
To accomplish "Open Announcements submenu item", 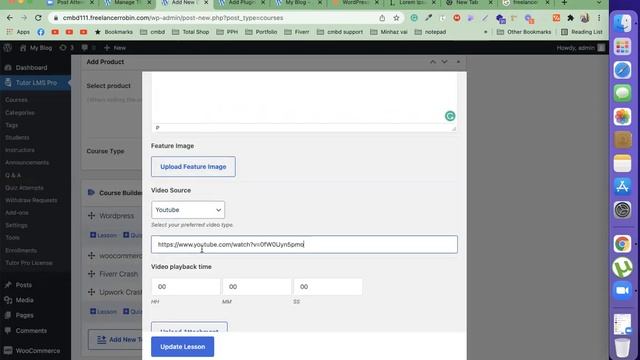I will coord(27,162).
